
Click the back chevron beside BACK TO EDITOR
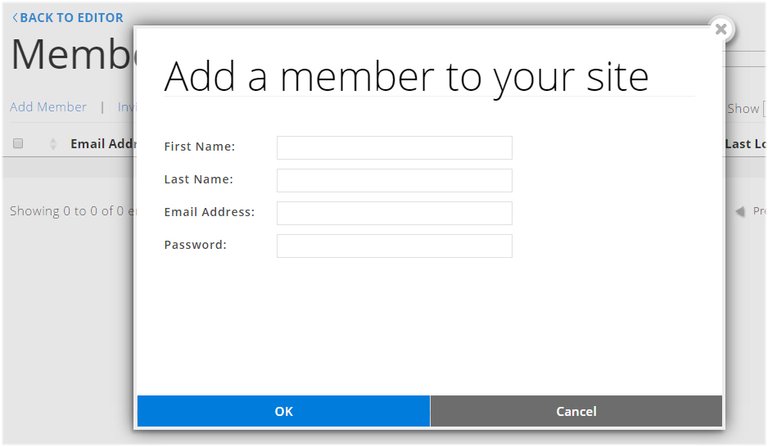point(15,18)
